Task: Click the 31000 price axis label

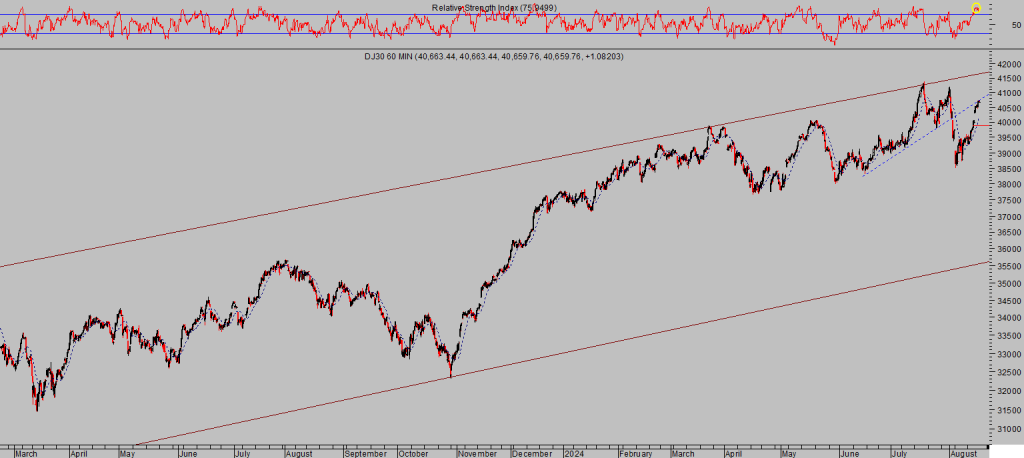Action: (1008, 429)
